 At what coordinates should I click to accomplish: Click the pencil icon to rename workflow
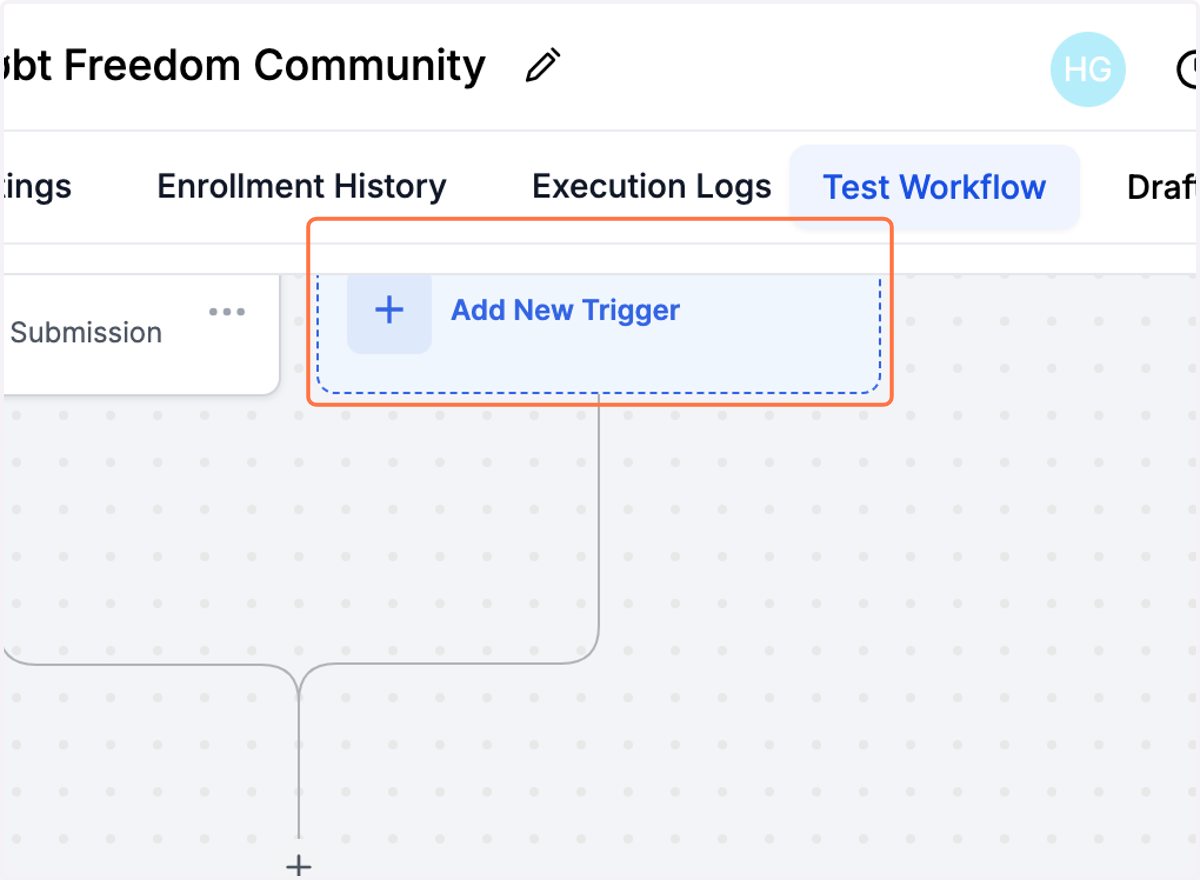coord(543,66)
